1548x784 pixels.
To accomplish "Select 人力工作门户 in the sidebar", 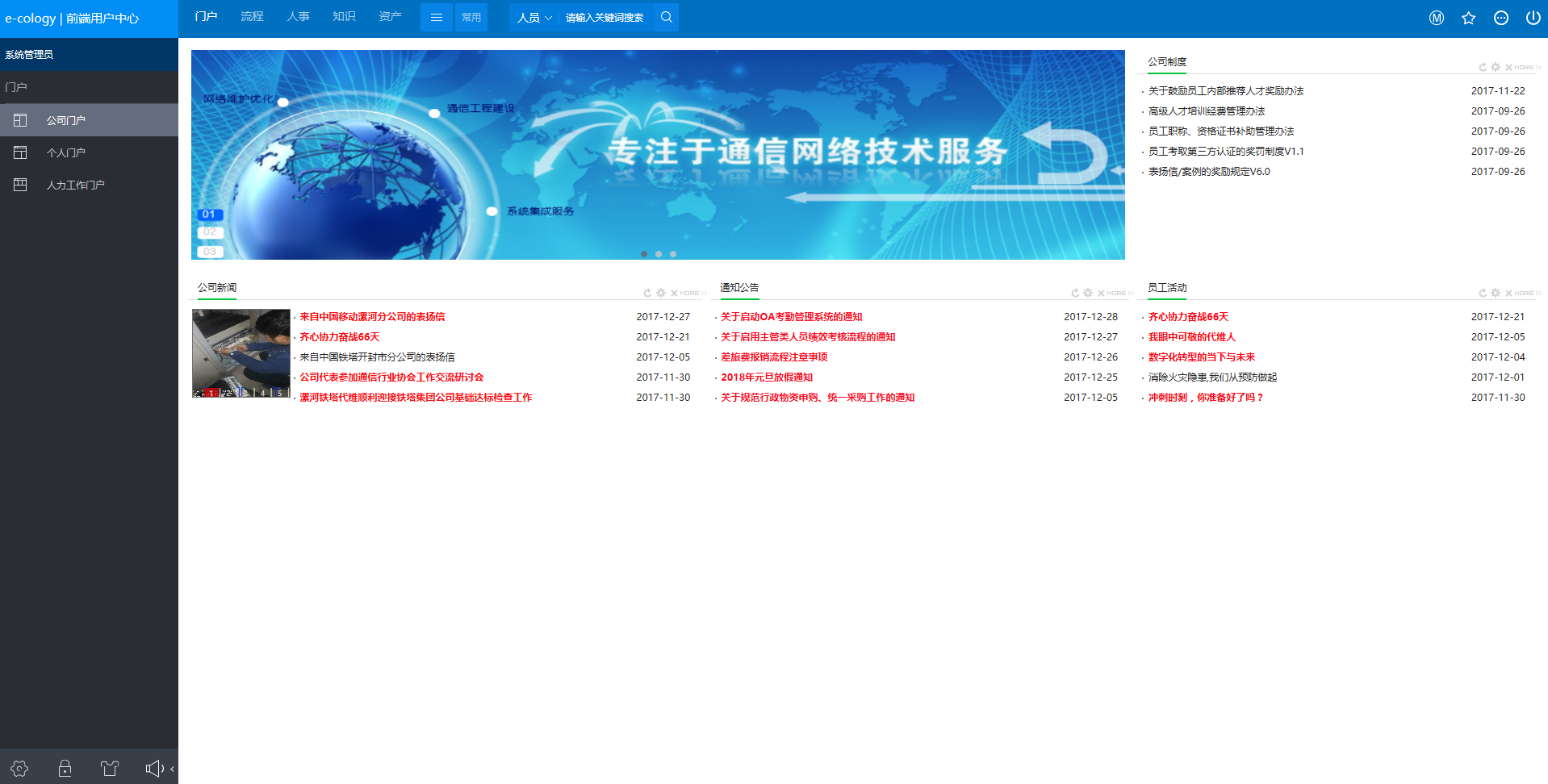I will click(89, 185).
